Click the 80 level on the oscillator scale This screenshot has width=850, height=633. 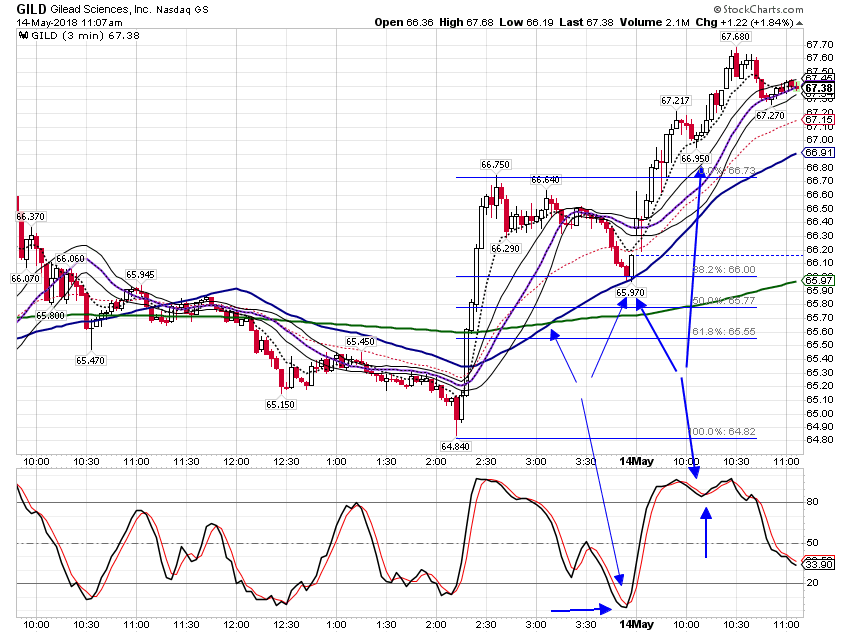click(x=812, y=502)
